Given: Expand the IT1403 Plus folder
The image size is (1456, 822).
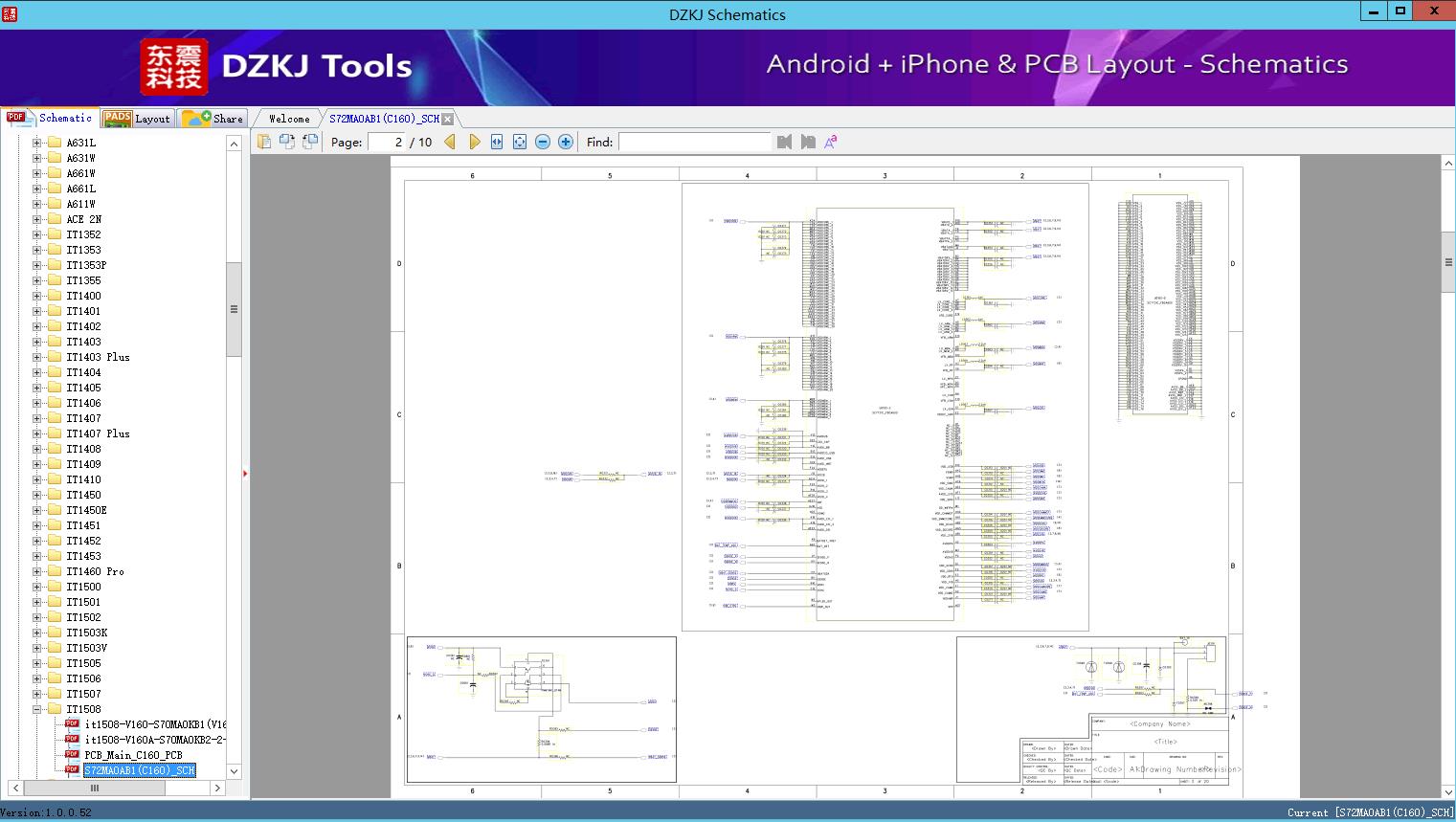Looking at the screenshot, I should (x=36, y=357).
